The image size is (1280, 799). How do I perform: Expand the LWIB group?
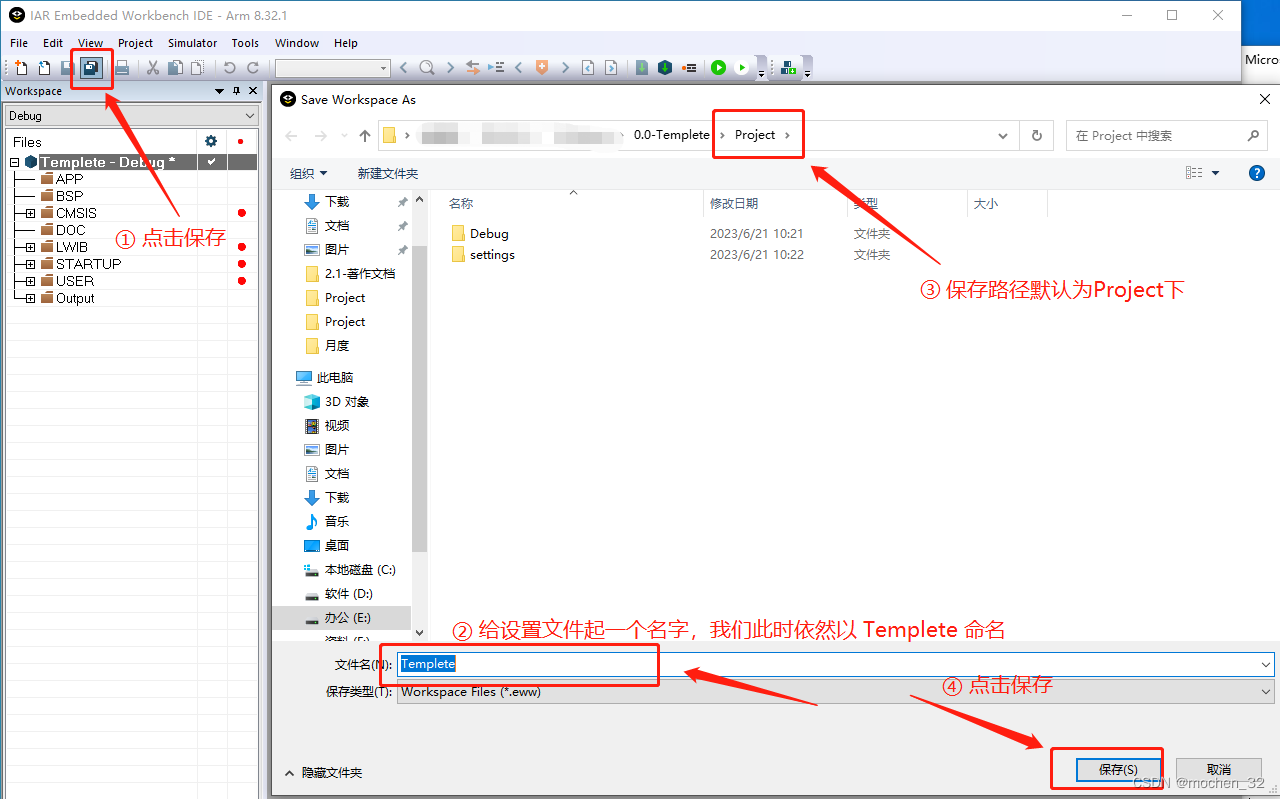tap(30, 247)
